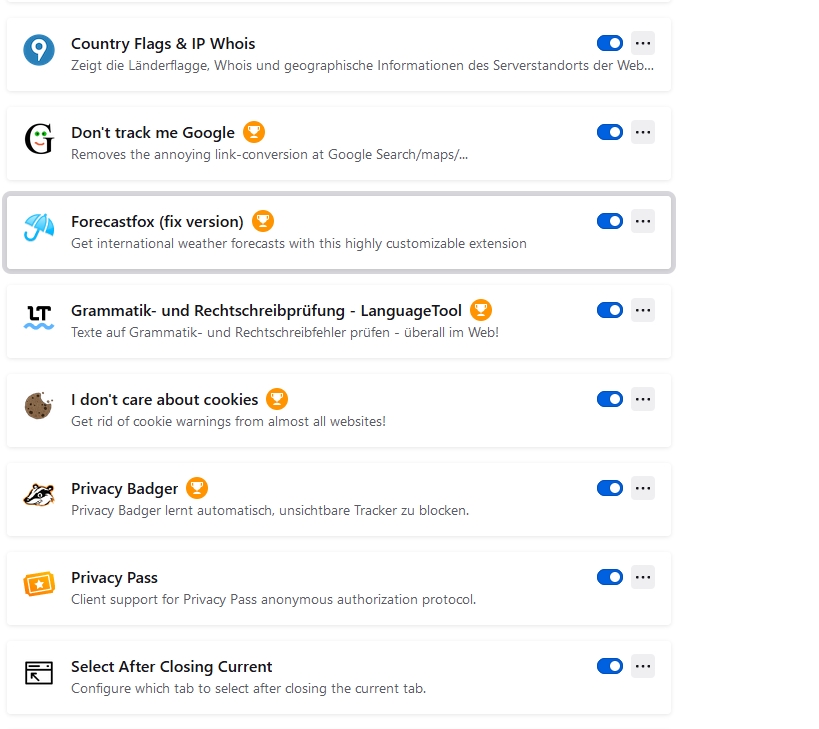Click the LanguageTool LT icon
Image resolution: width=819 pixels, height=729 pixels.
pos(39,317)
